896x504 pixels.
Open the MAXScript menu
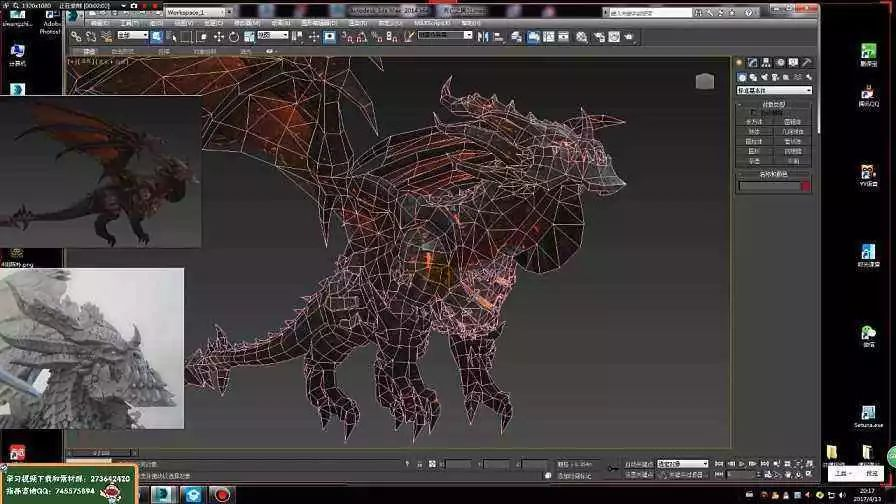coord(432,23)
